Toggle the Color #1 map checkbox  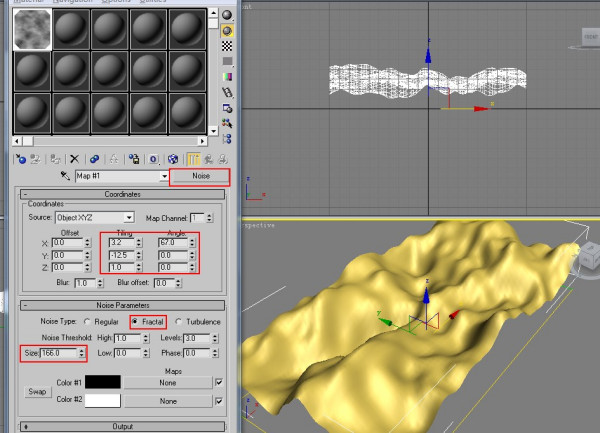(219, 383)
